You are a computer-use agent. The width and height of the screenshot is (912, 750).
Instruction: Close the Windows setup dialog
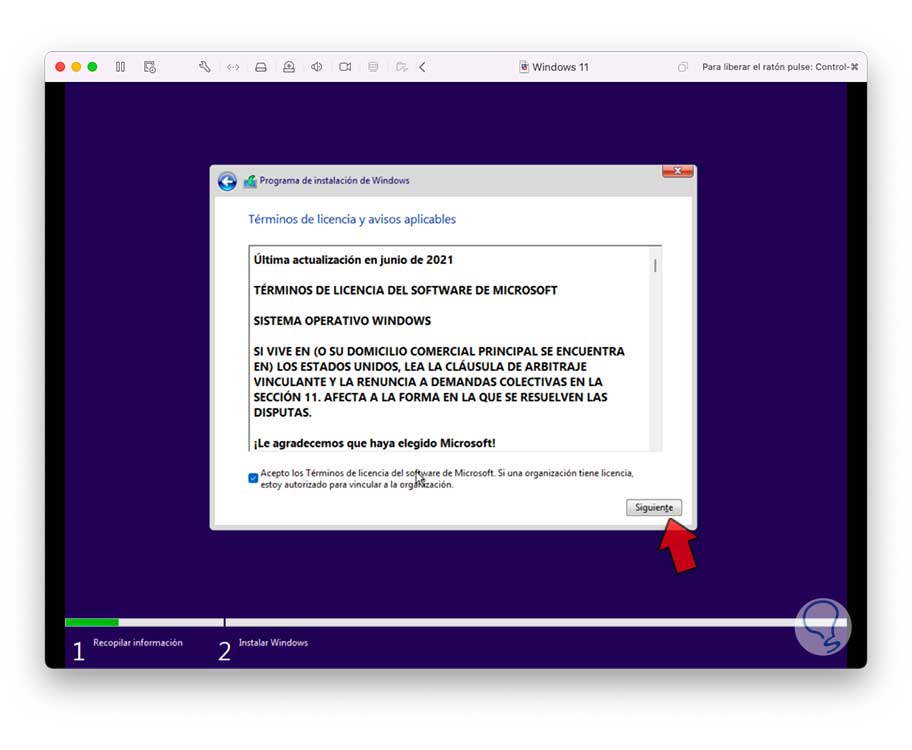(x=678, y=171)
